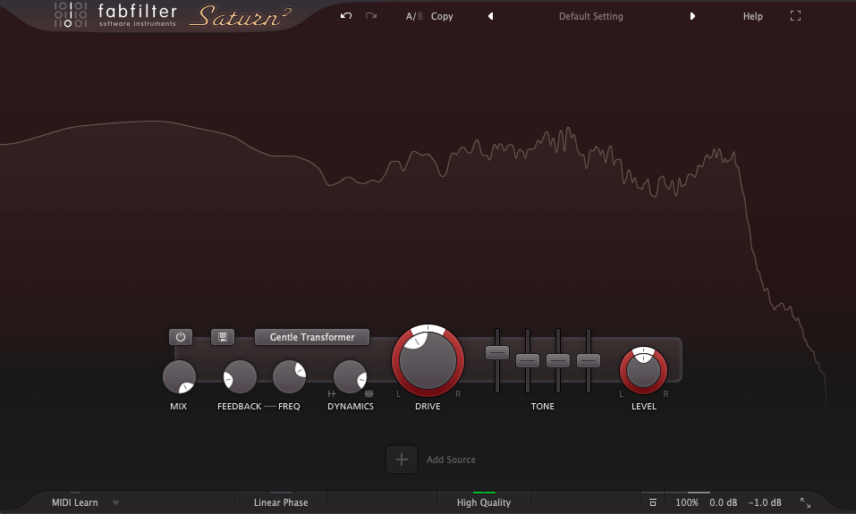This screenshot has height=514, width=856.
Task: Click the Add Source text label
Action: 451,459
